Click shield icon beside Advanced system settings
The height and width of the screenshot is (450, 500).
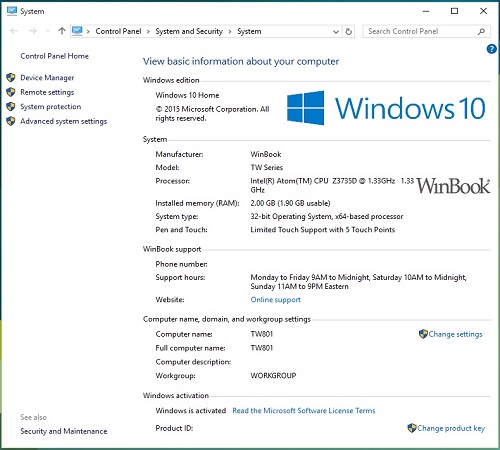pos(11,121)
